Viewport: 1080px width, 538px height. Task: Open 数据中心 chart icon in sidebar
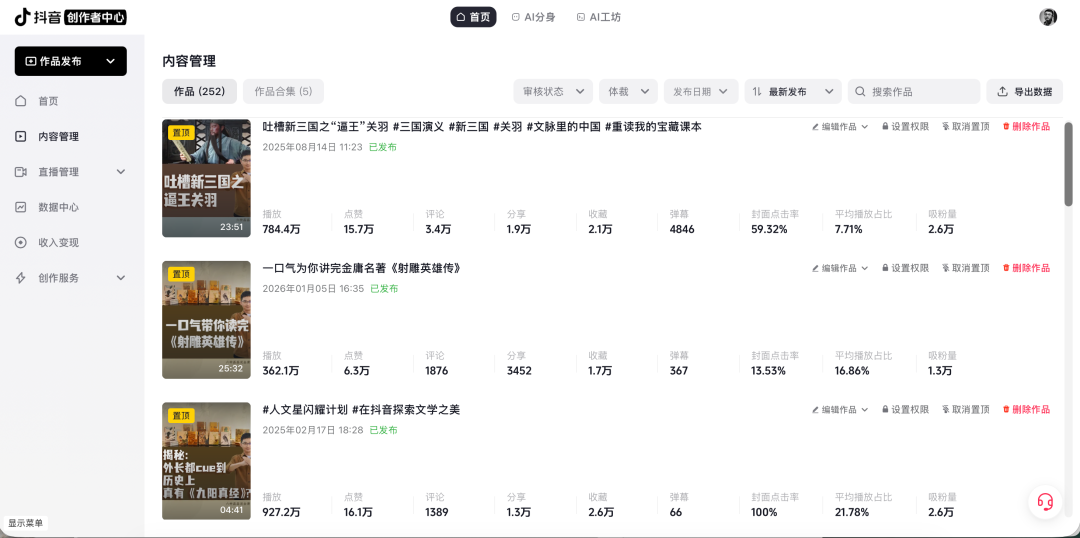click(21, 207)
